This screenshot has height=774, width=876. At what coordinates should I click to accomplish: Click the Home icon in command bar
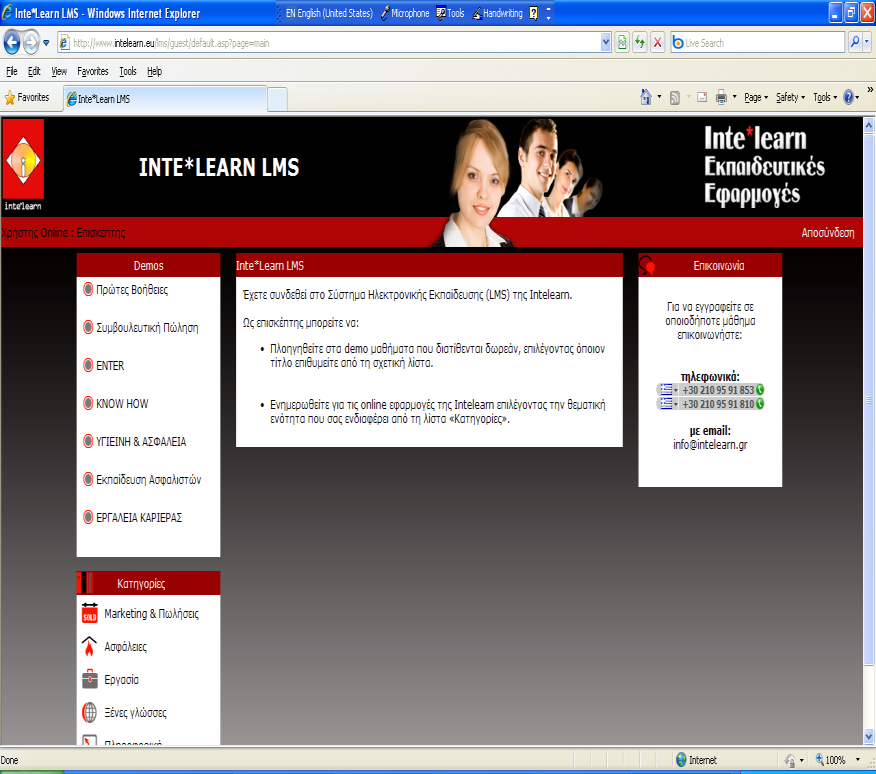pyautogui.click(x=646, y=97)
